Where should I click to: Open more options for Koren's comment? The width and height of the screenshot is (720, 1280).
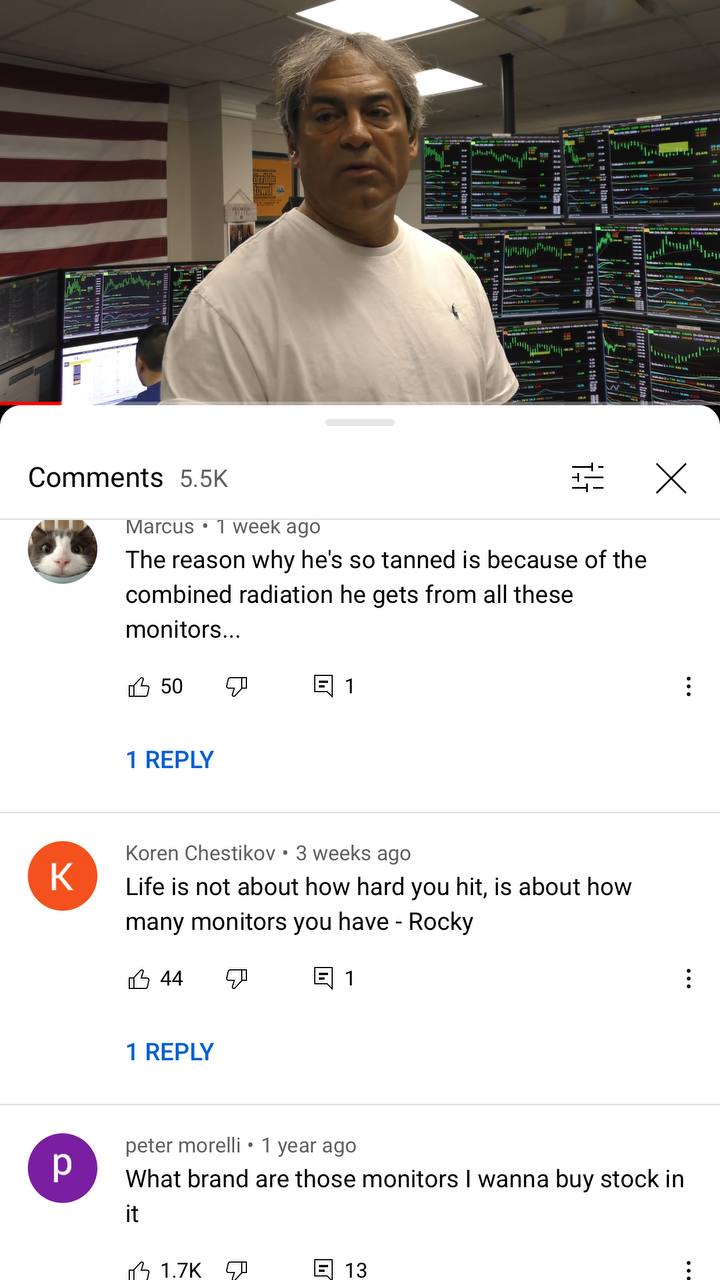[x=688, y=978]
